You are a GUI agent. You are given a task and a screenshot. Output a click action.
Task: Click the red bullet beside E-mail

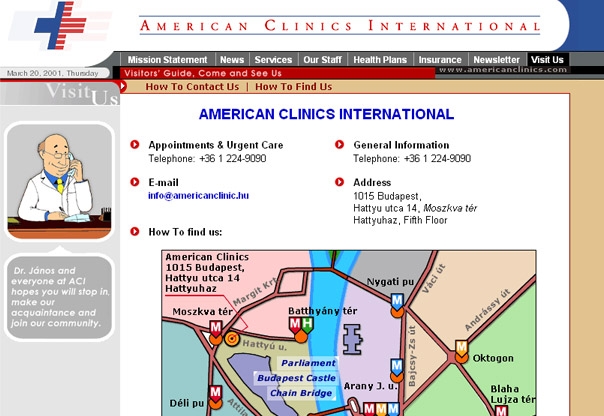coord(135,182)
